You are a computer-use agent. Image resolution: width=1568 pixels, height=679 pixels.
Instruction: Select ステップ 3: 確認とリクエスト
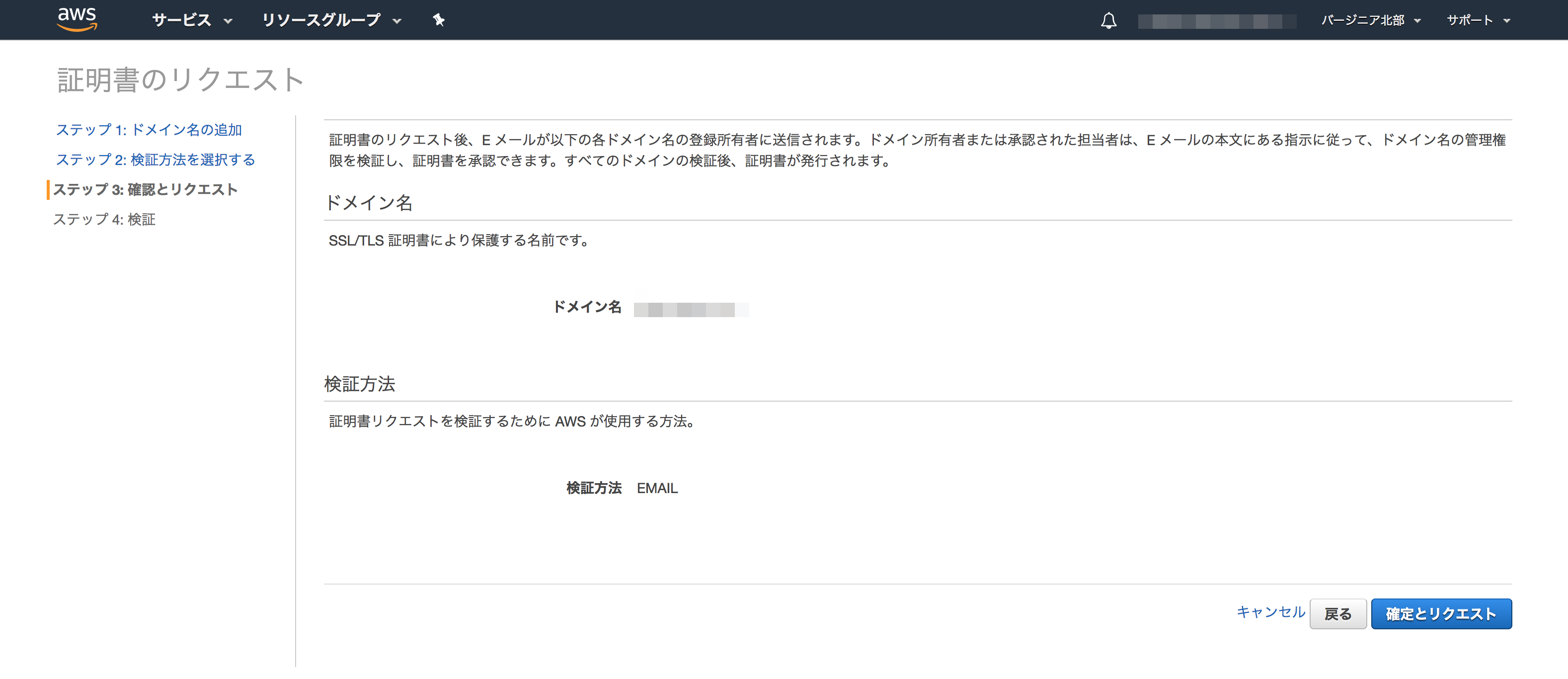(146, 189)
